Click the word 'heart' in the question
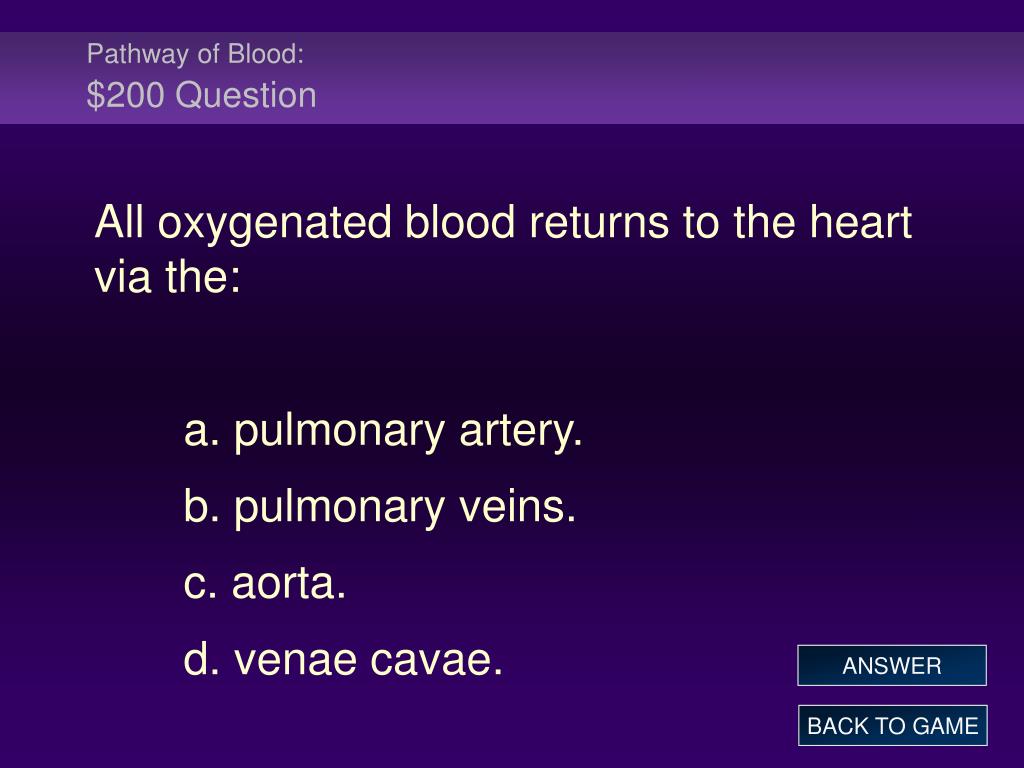Screen dimensions: 1024x768 [860, 222]
